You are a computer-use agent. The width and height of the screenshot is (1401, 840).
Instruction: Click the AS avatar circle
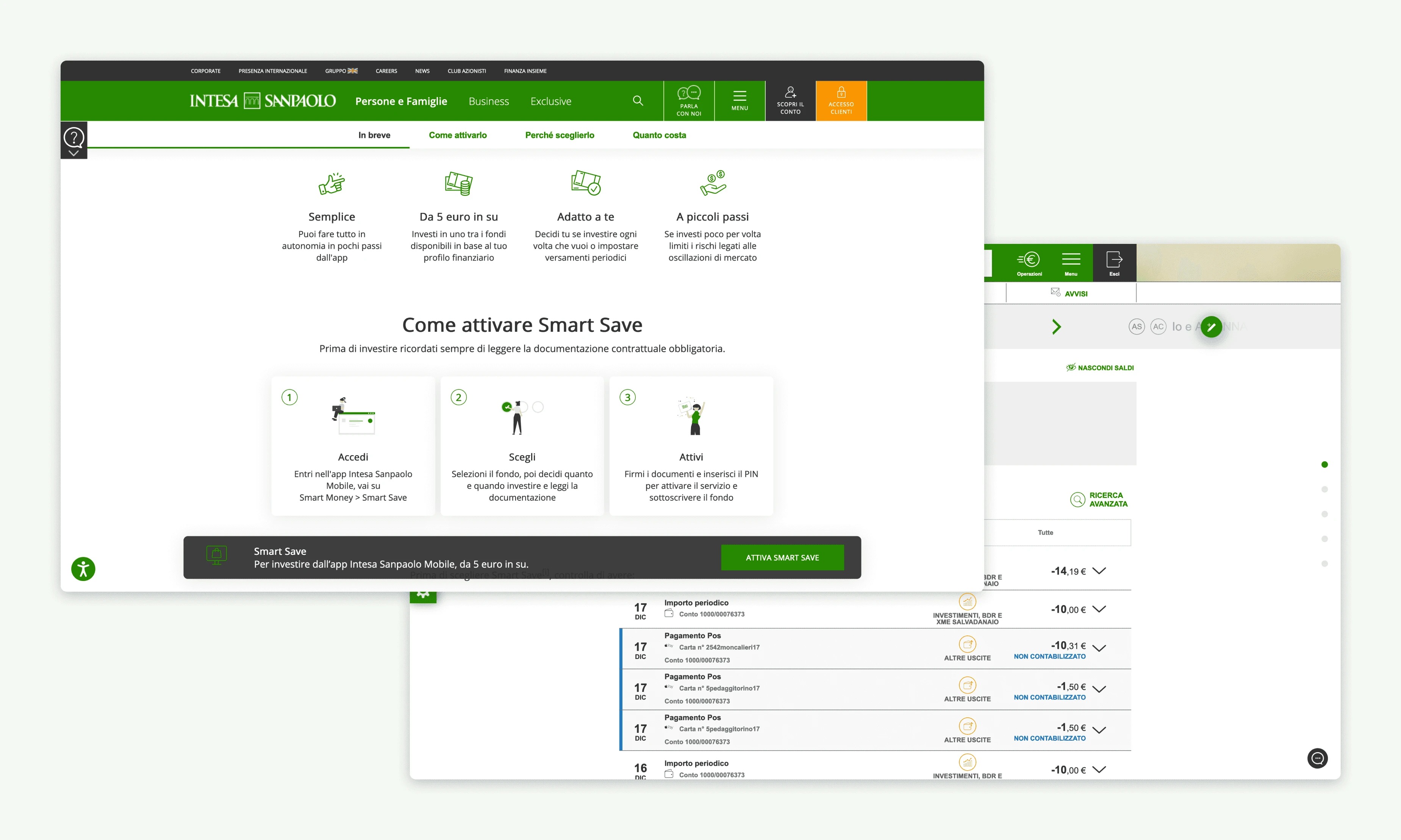click(1137, 326)
